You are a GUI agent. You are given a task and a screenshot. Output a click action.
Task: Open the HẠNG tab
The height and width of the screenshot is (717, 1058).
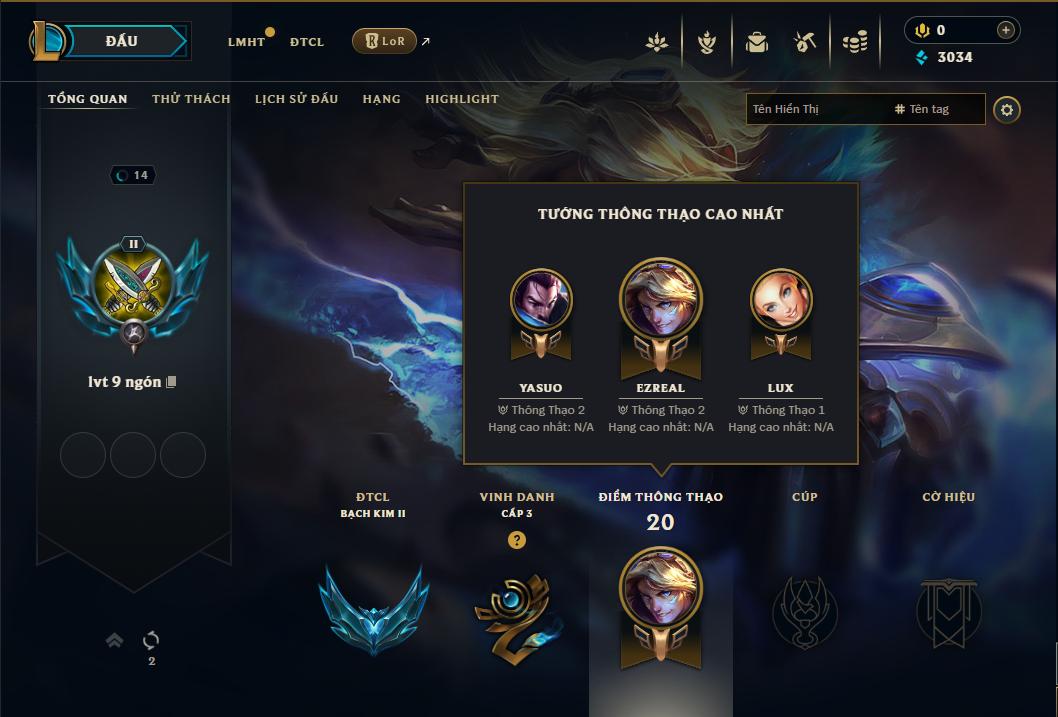pos(381,99)
